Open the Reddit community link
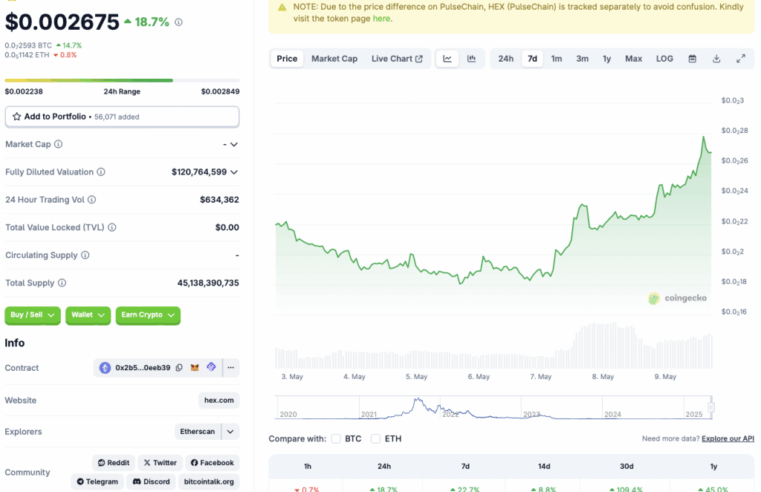 114,462
